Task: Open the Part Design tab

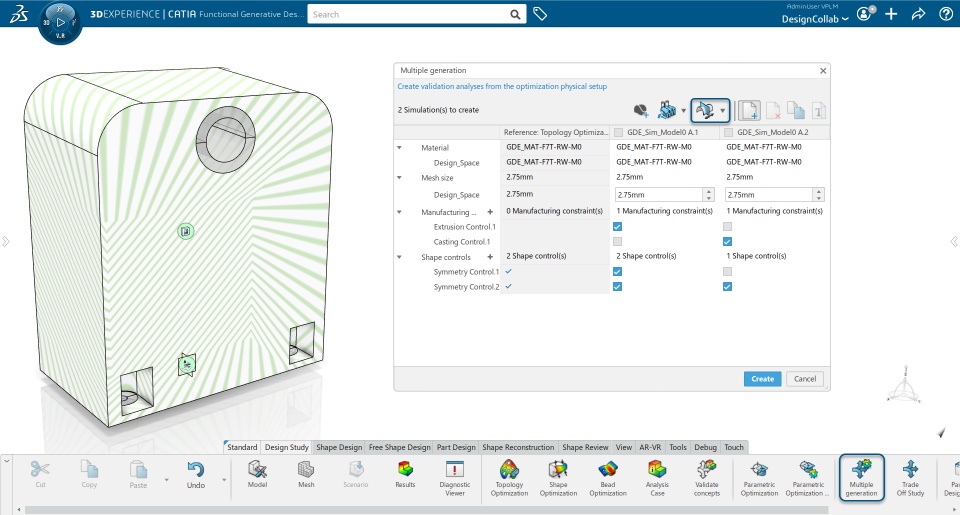Action: tap(456, 447)
